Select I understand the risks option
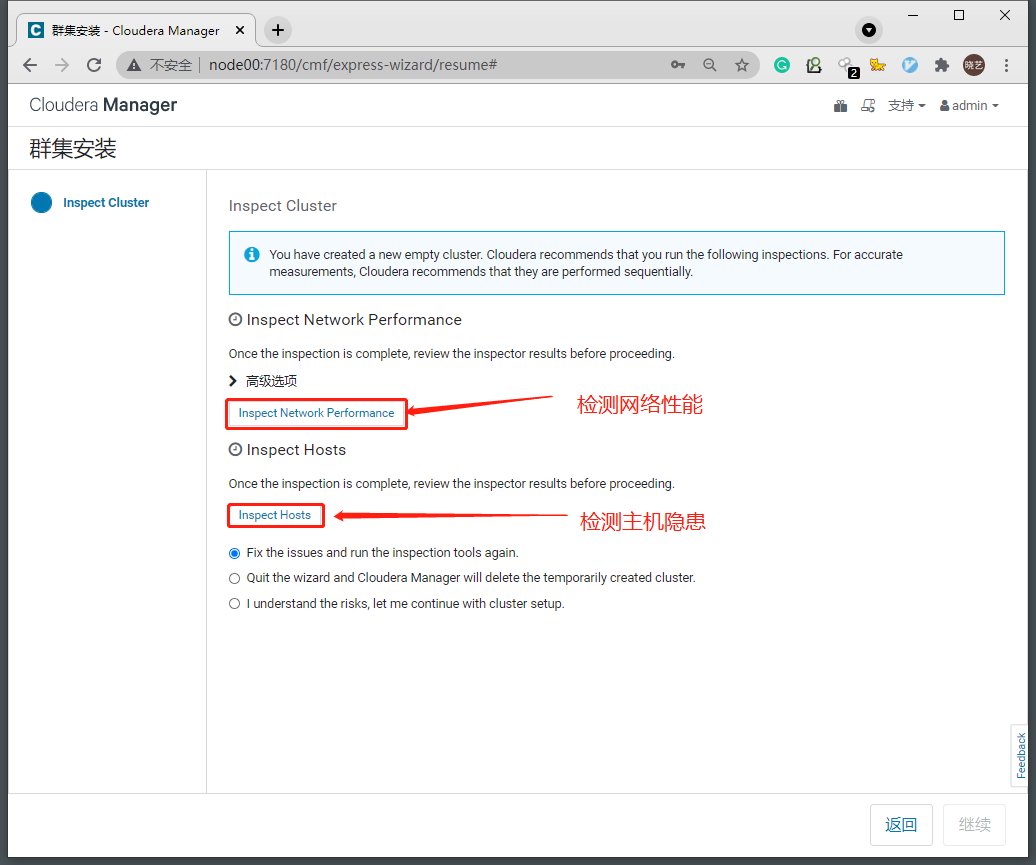 tap(235, 603)
